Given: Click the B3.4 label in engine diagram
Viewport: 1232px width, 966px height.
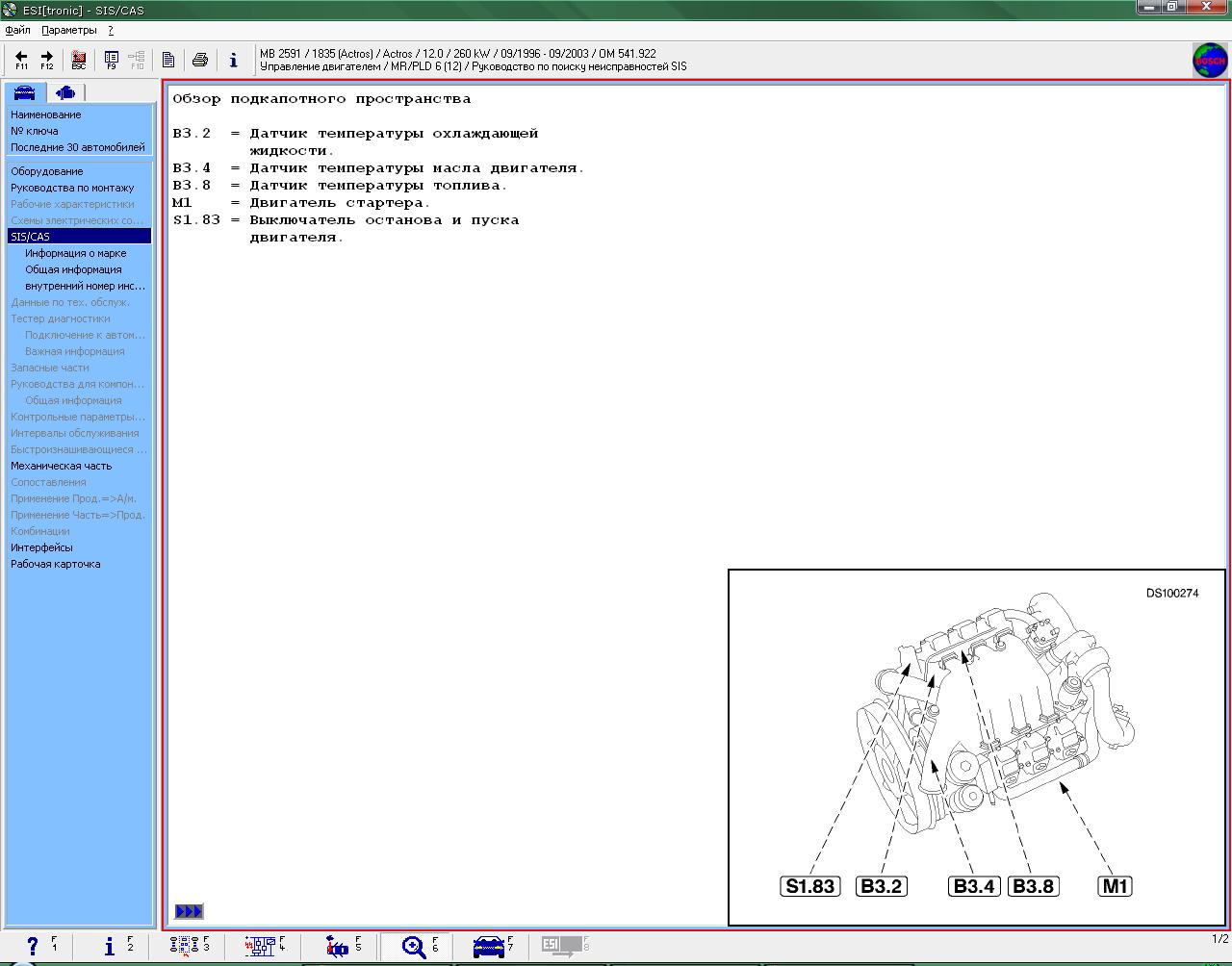Looking at the screenshot, I should [x=974, y=886].
